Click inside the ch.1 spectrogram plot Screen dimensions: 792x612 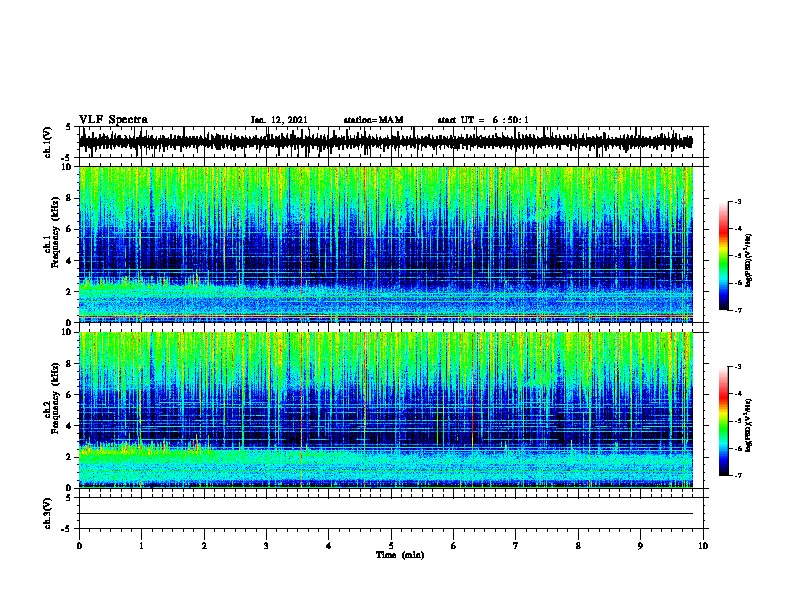386,244
